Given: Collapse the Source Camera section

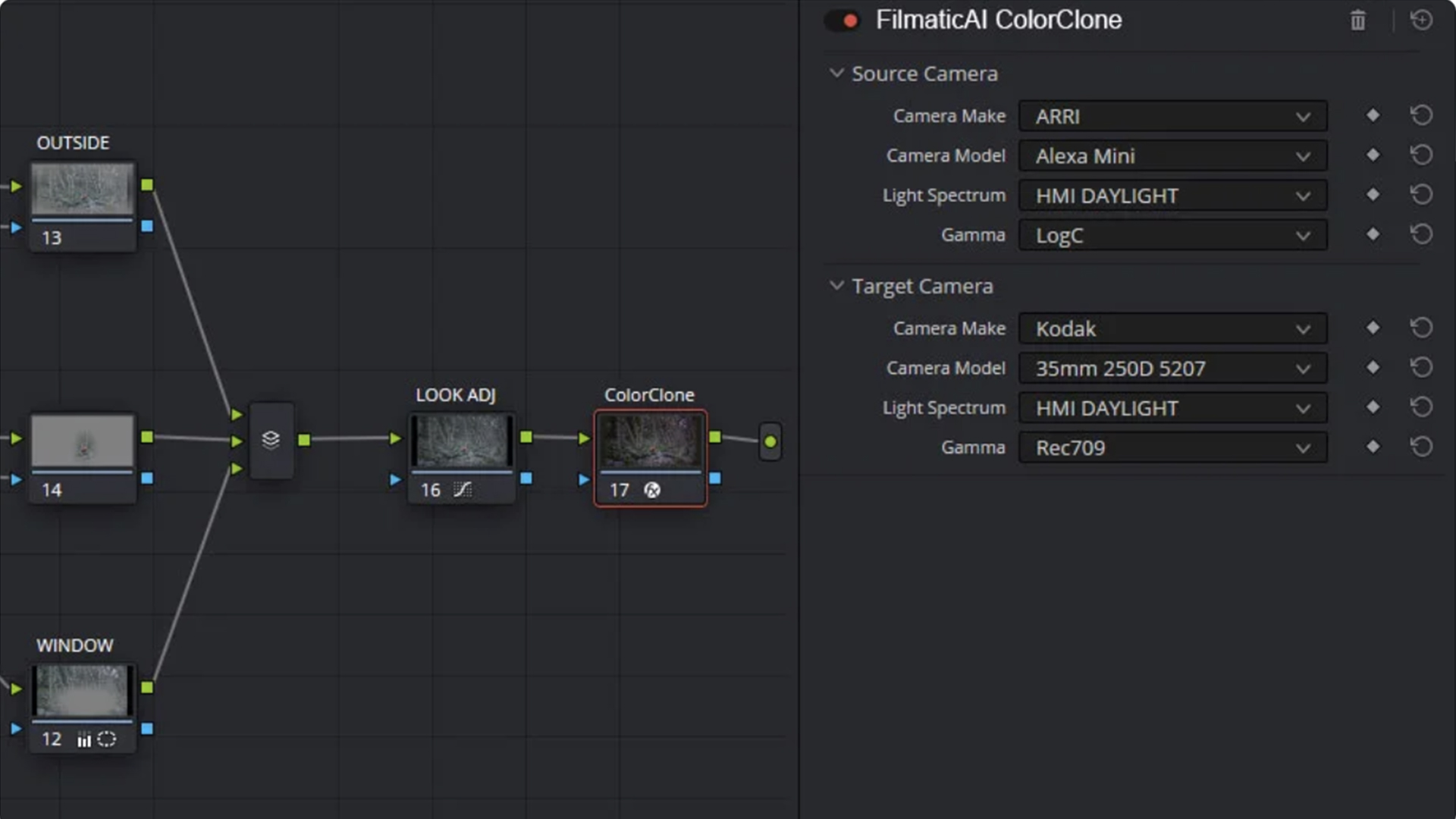Looking at the screenshot, I should click(x=836, y=74).
